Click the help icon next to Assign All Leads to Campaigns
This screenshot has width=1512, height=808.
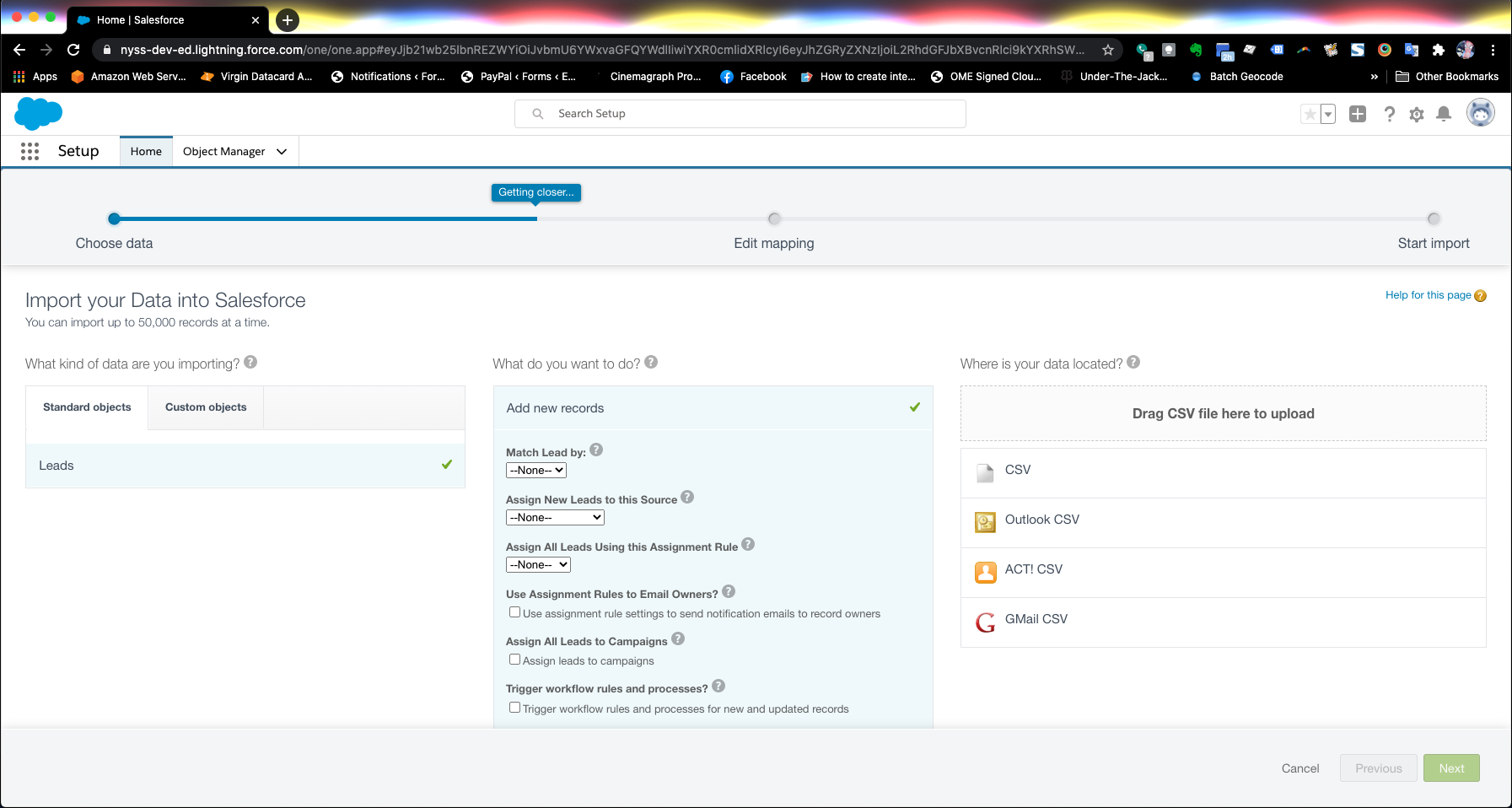(678, 638)
